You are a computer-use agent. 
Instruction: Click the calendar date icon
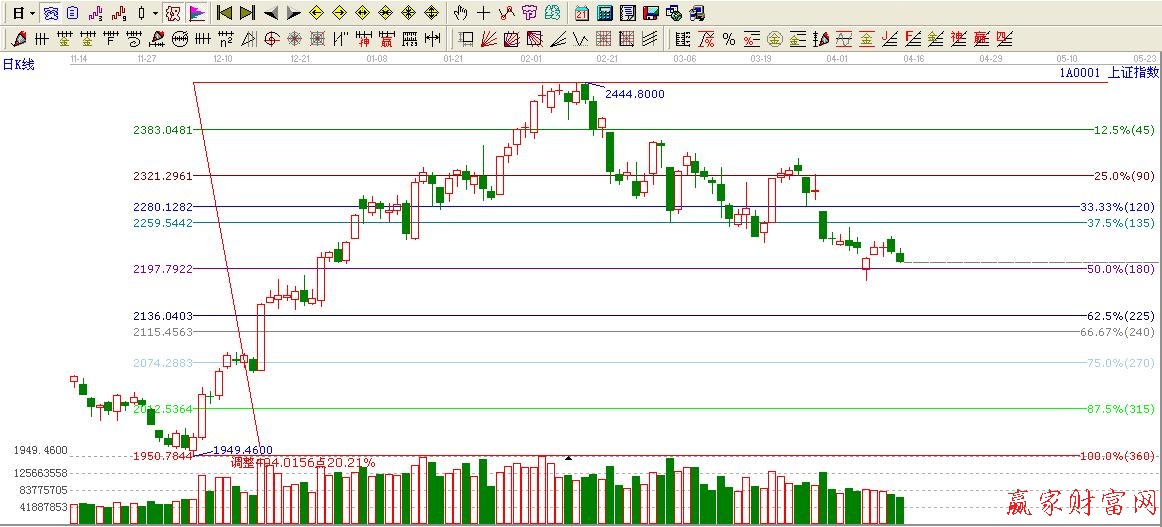[582, 13]
